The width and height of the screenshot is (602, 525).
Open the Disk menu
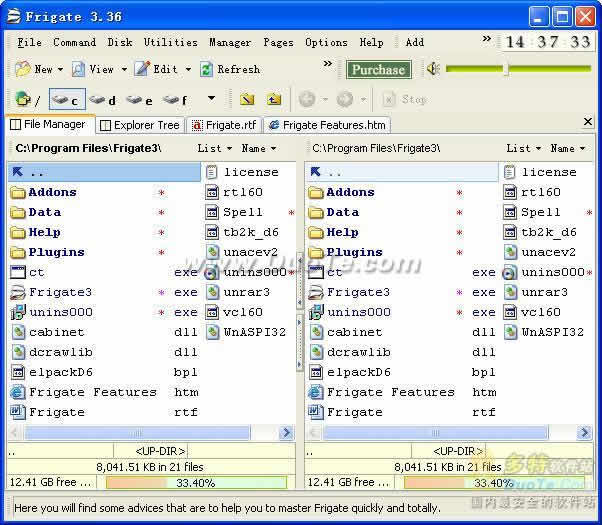pos(120,42)
